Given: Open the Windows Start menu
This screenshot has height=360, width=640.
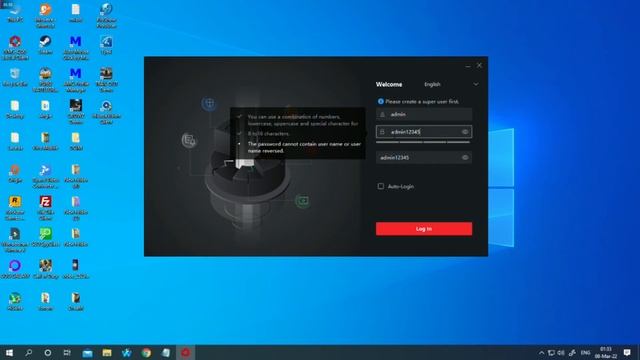Looking at the screenshot, I should pyautogui.click(x=9, y=353).
